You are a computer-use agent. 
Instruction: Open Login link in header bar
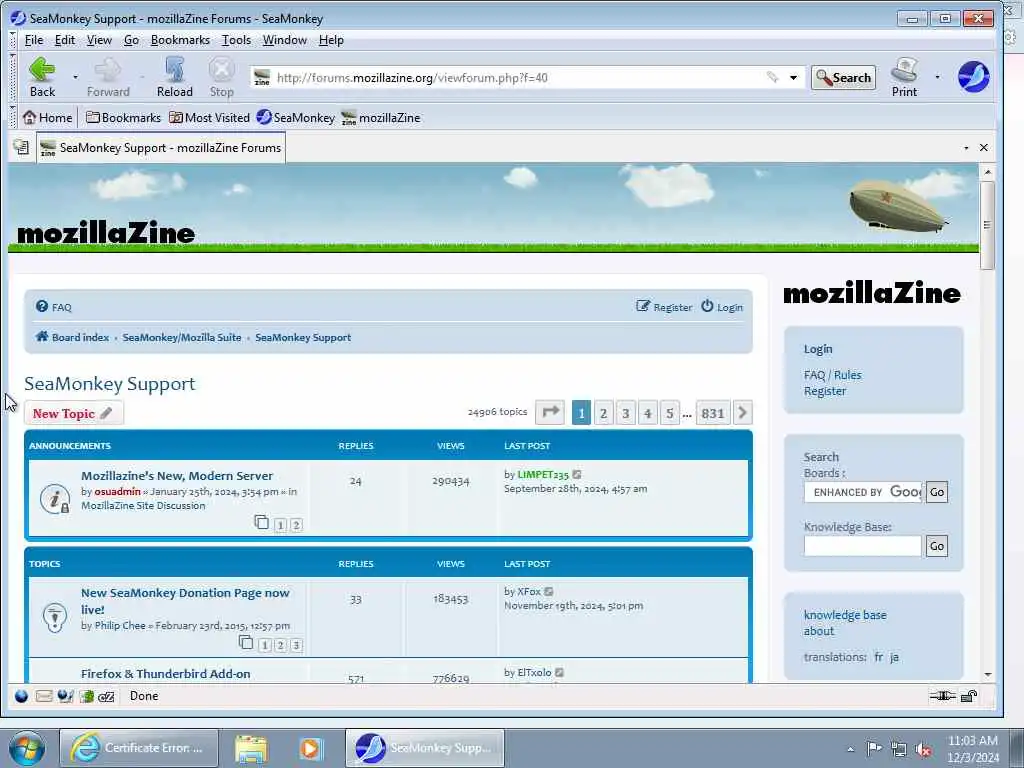coord(722,307)
